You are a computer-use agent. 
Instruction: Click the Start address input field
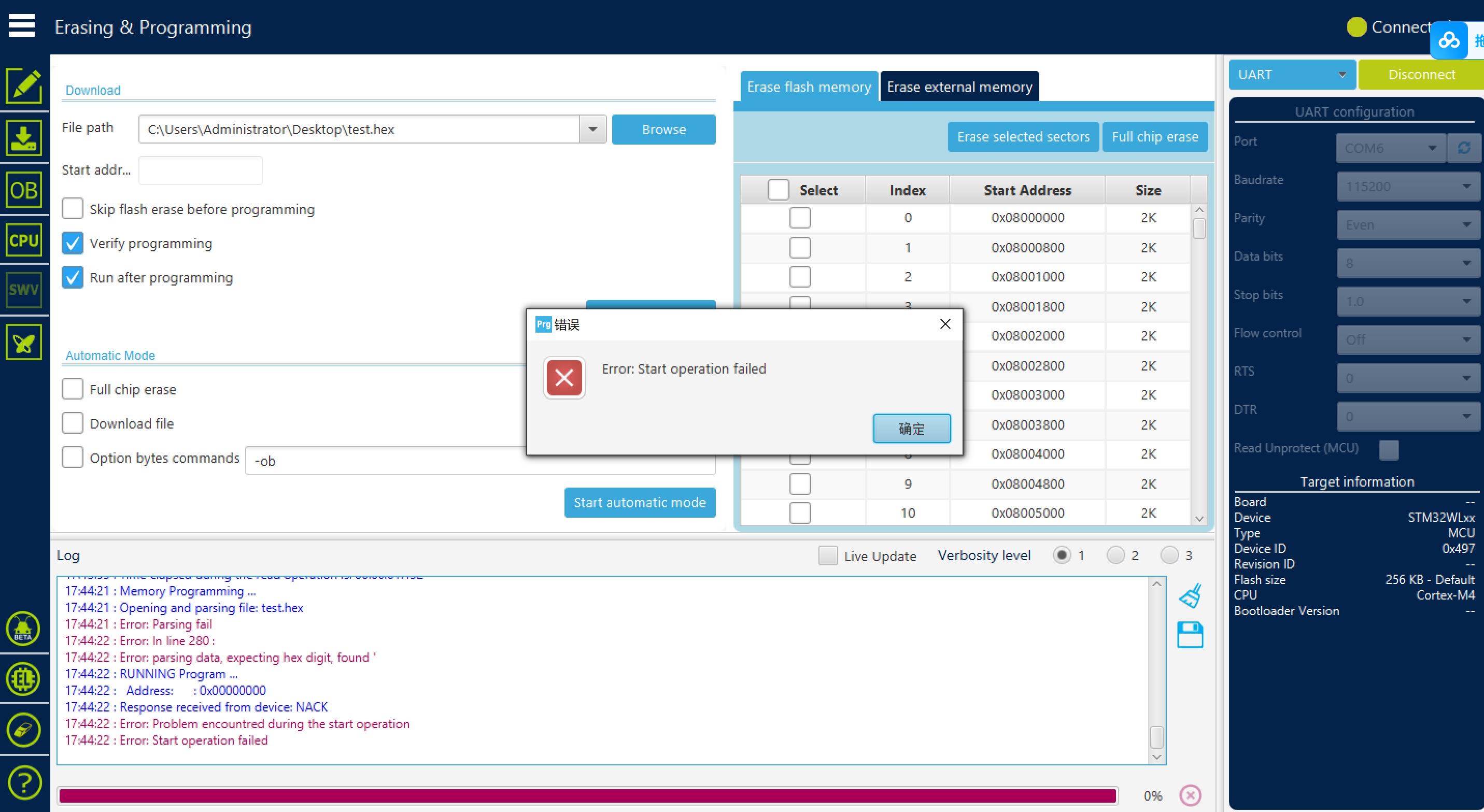tap(201, 170)
